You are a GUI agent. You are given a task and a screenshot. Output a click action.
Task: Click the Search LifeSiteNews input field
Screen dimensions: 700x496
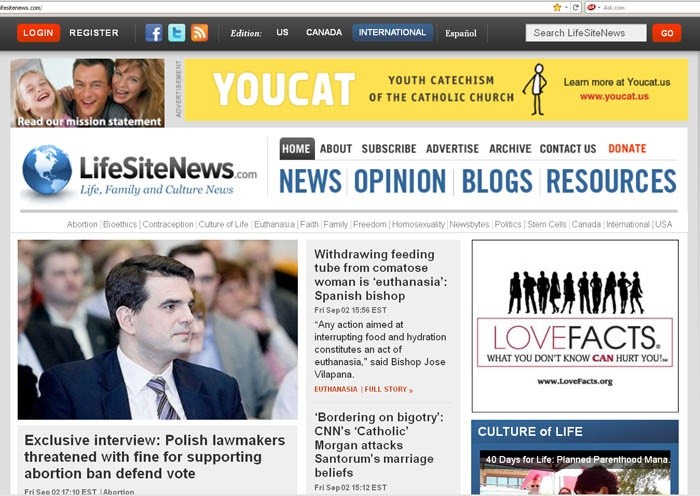coord(586,33)
